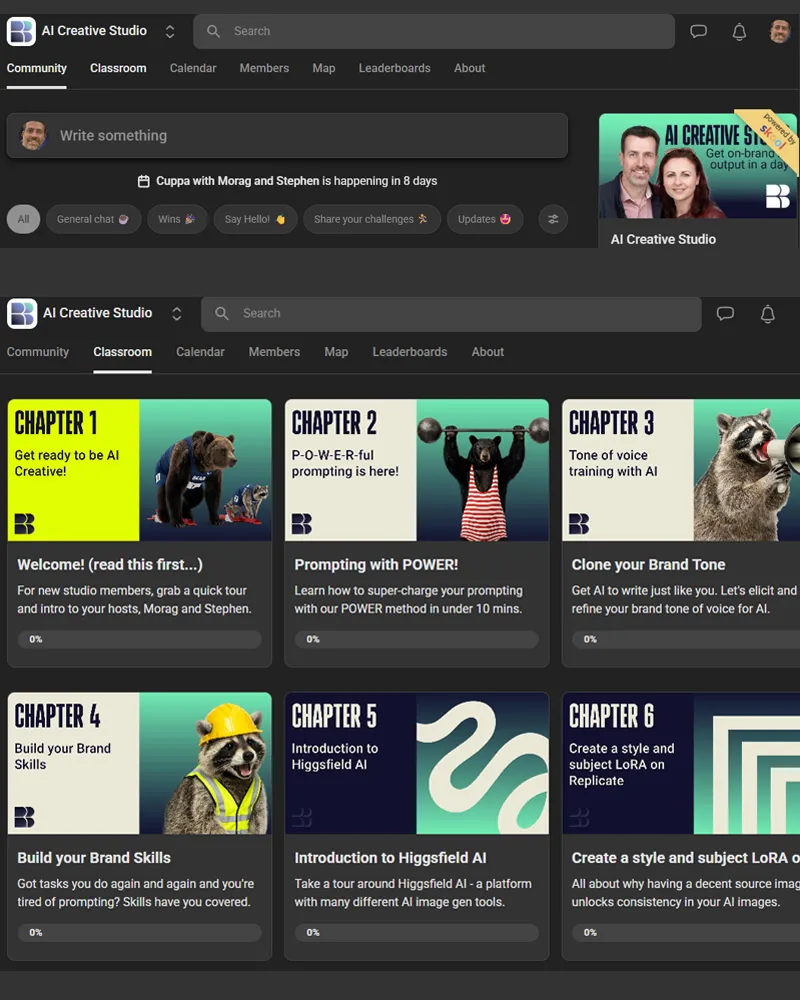Open Members tab in top nav
The image size is (800, 1000).
click(264, 68)
